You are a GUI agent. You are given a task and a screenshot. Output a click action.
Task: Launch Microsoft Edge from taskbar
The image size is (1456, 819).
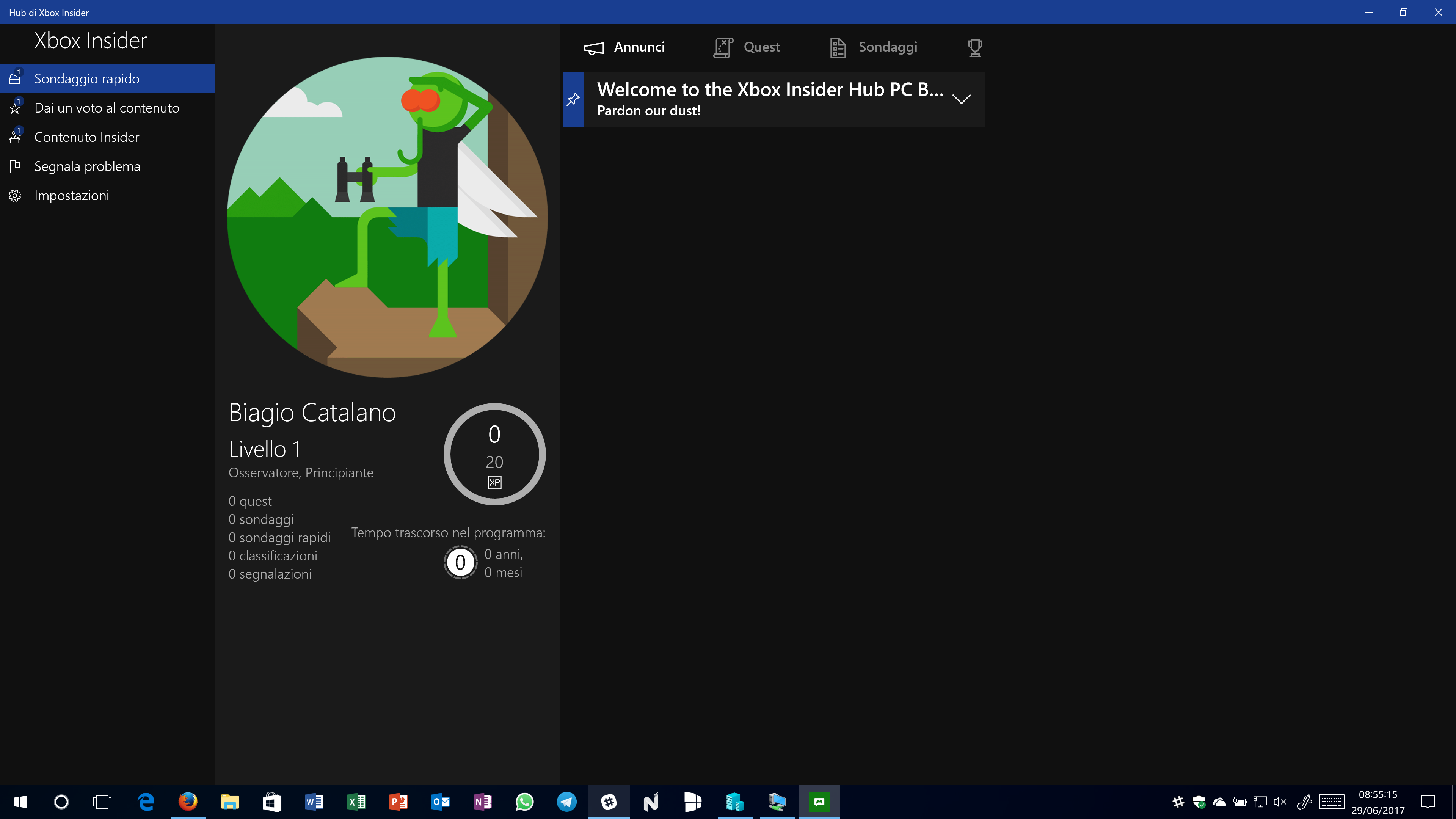(146, 802)
